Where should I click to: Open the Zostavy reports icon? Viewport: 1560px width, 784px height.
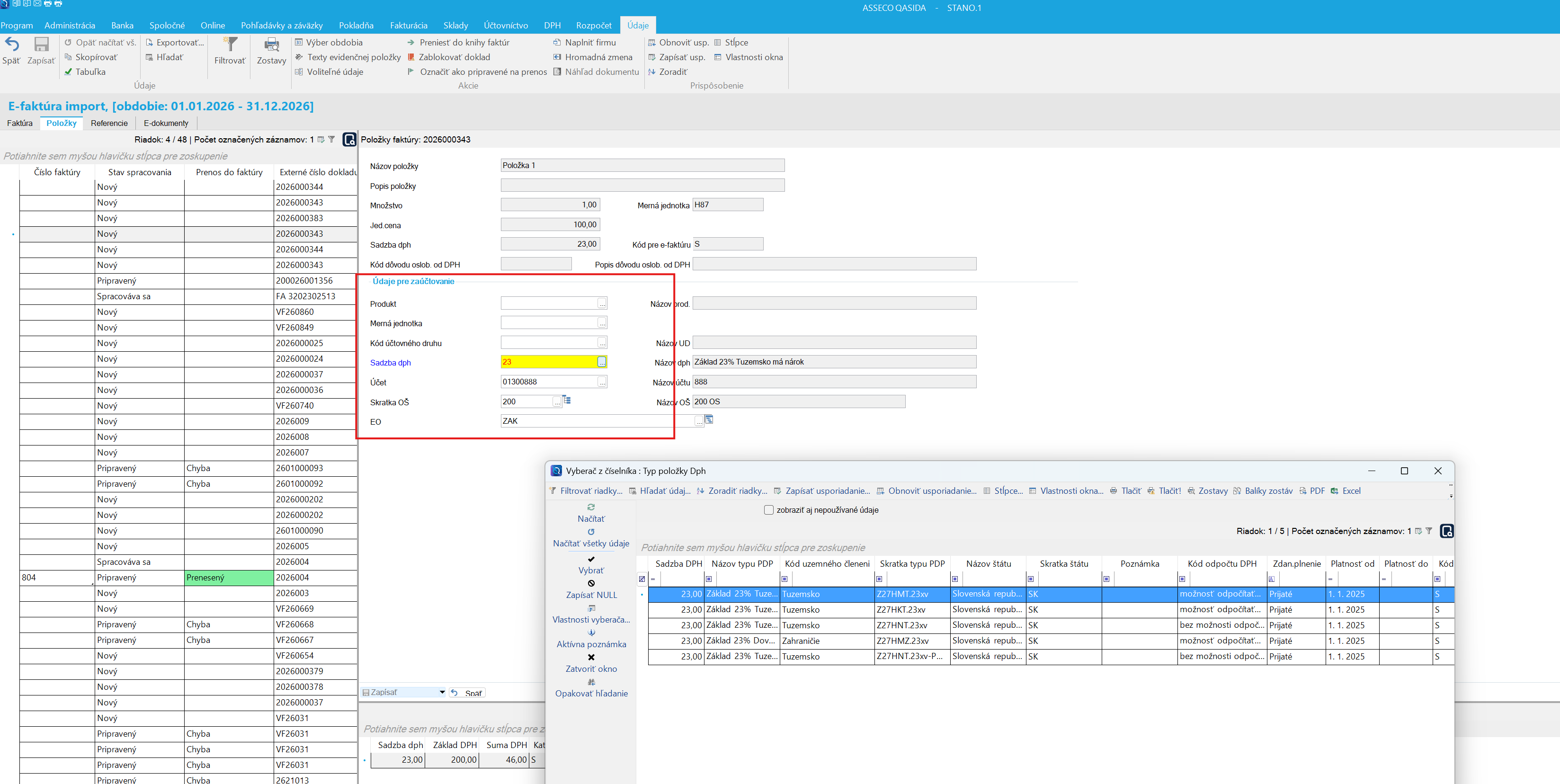(x=271, y=44)
